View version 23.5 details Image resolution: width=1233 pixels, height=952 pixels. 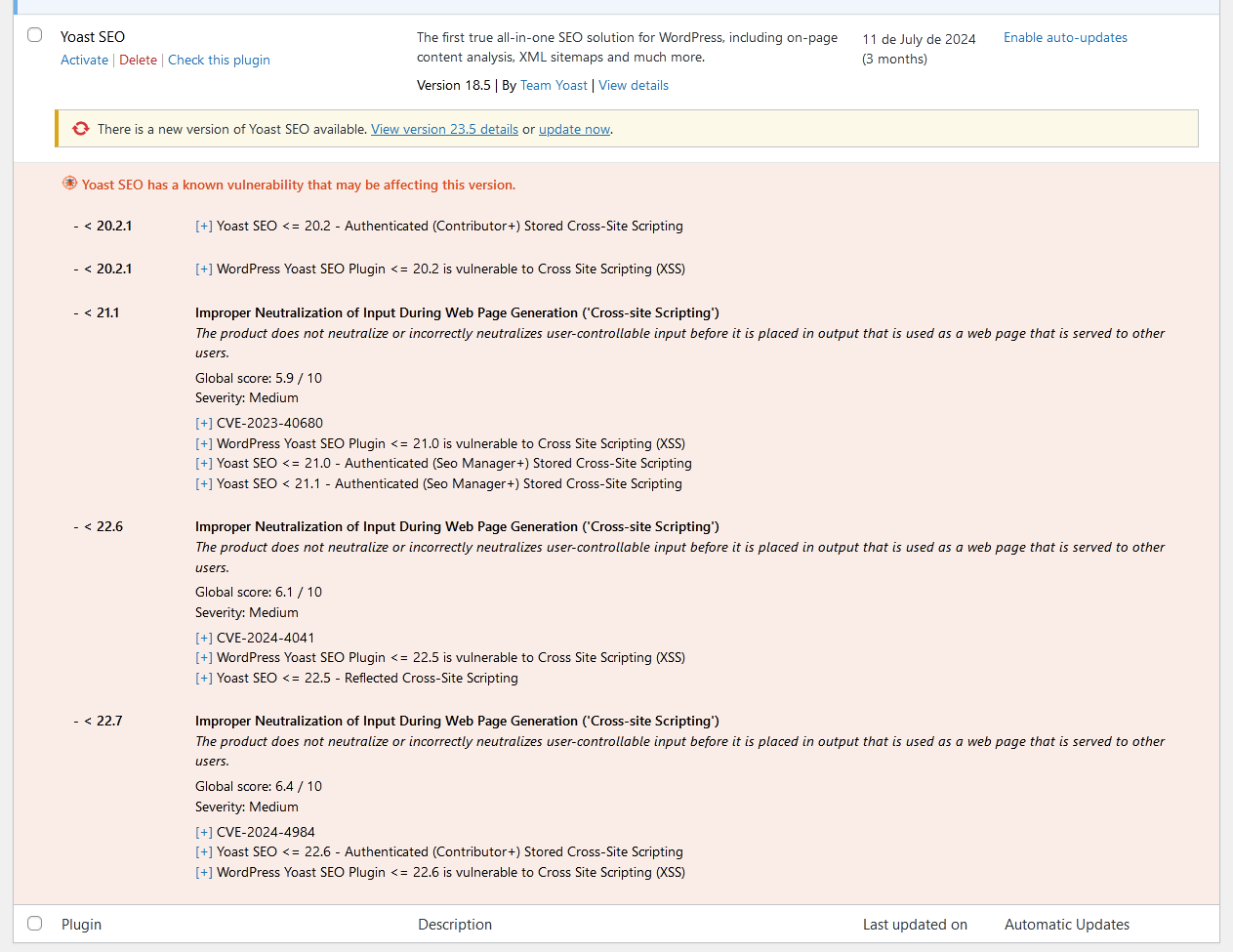point(444,129)
